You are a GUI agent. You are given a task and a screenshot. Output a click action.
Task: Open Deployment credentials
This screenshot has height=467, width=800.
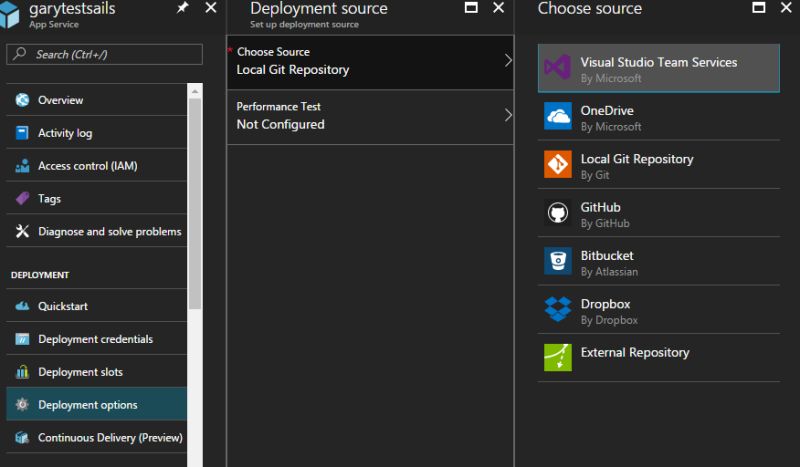[x=96, y=339]
